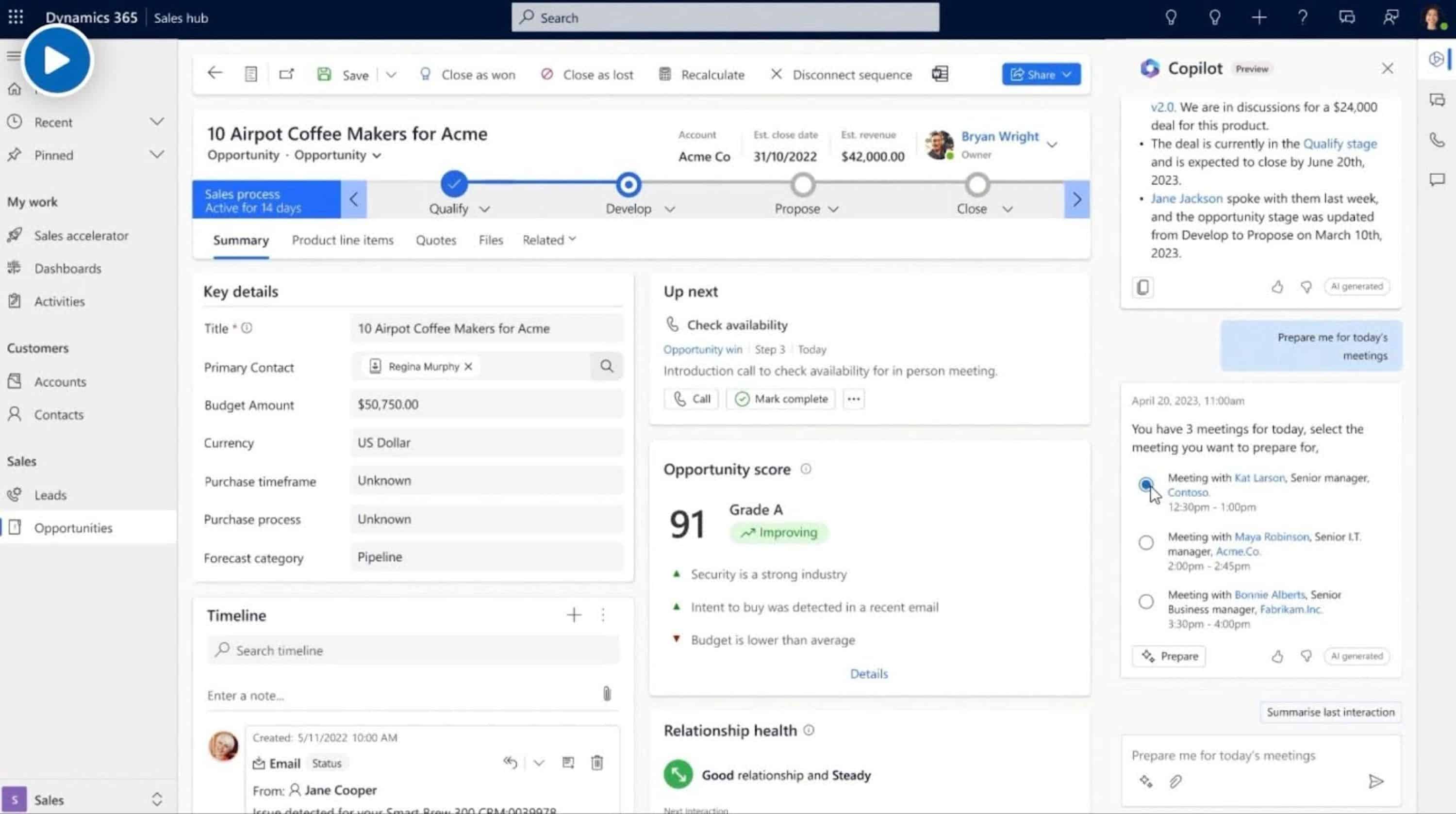Expand the Develop stage chevron
The image size is (1456, 814).
coord(670,209)
